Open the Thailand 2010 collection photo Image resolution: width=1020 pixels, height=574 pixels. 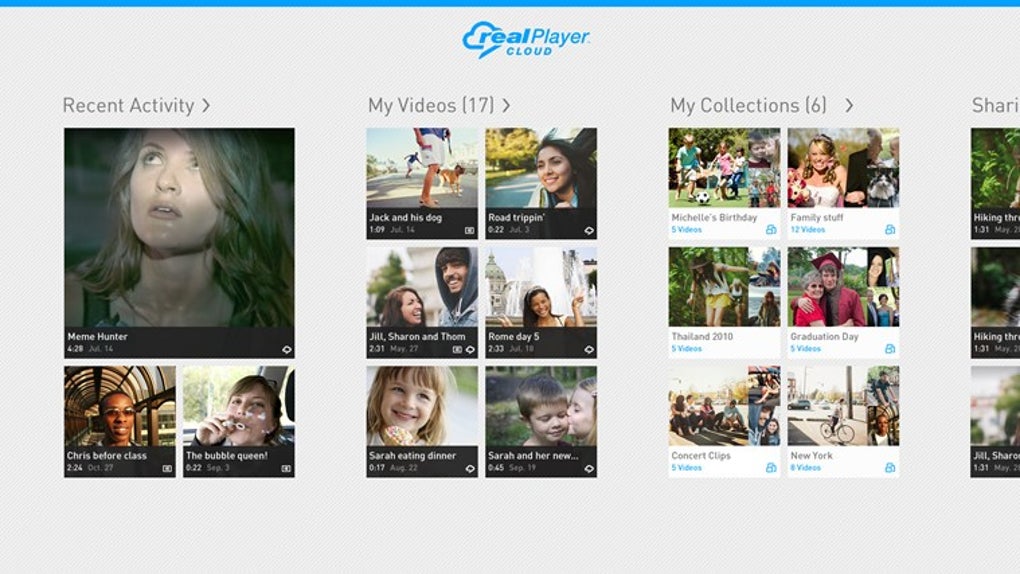724,287
